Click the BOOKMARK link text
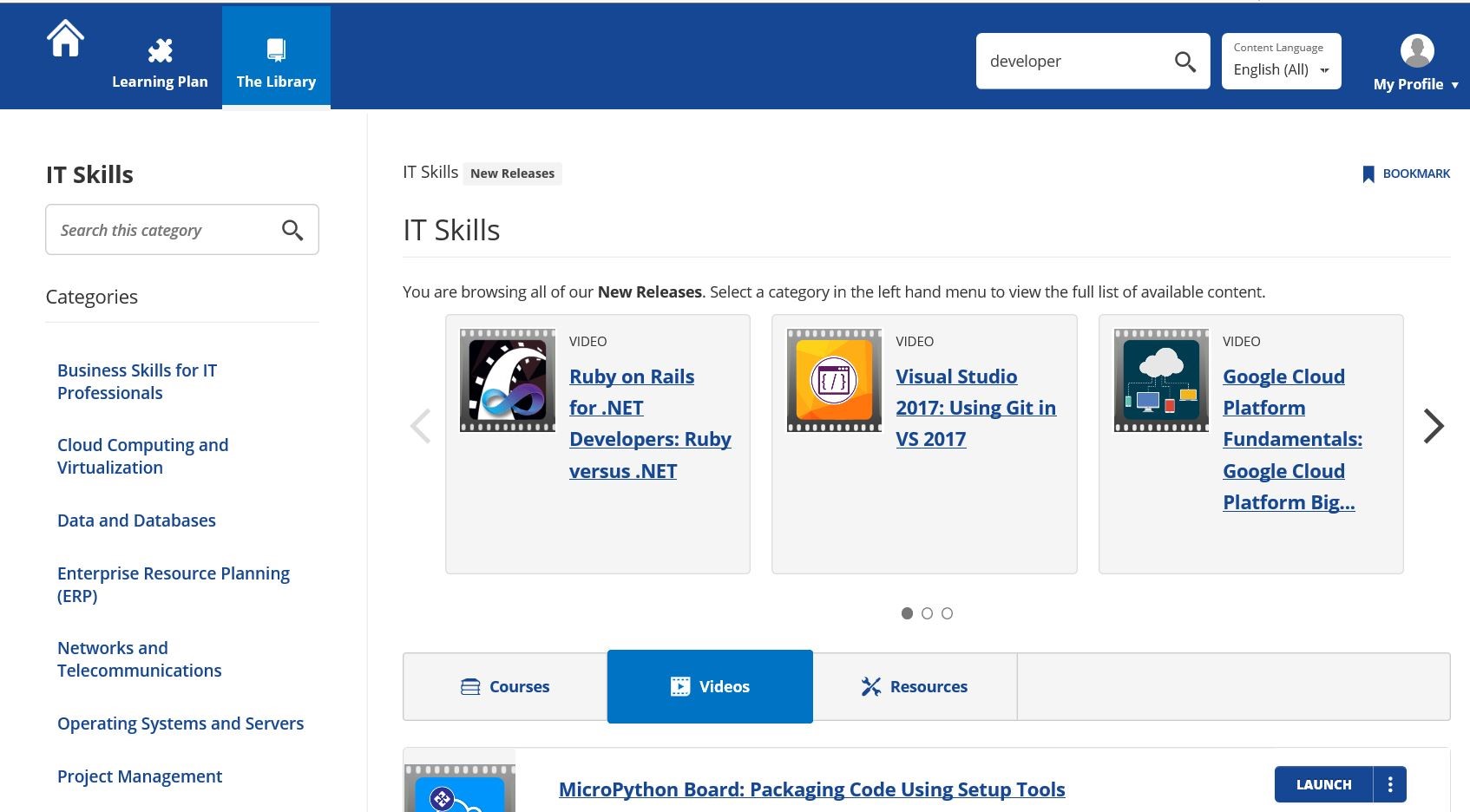The width and height of the screenshot is (1470, 812). tap(1416, 174)
